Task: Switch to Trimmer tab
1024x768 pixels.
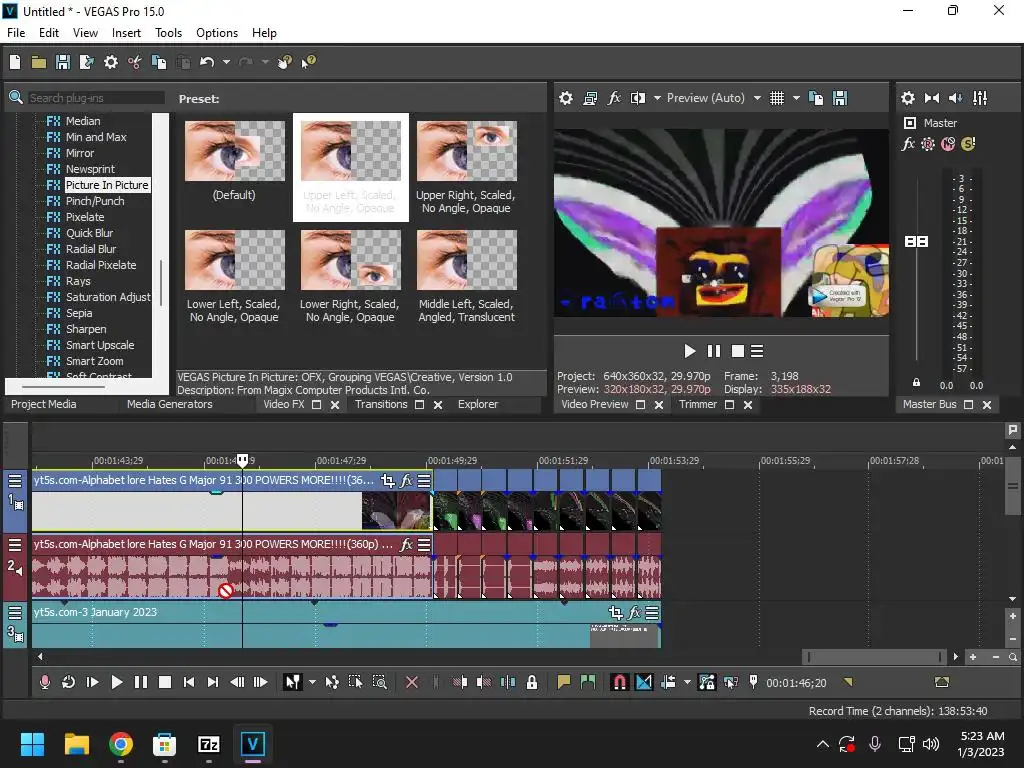Action: point(697,404)
